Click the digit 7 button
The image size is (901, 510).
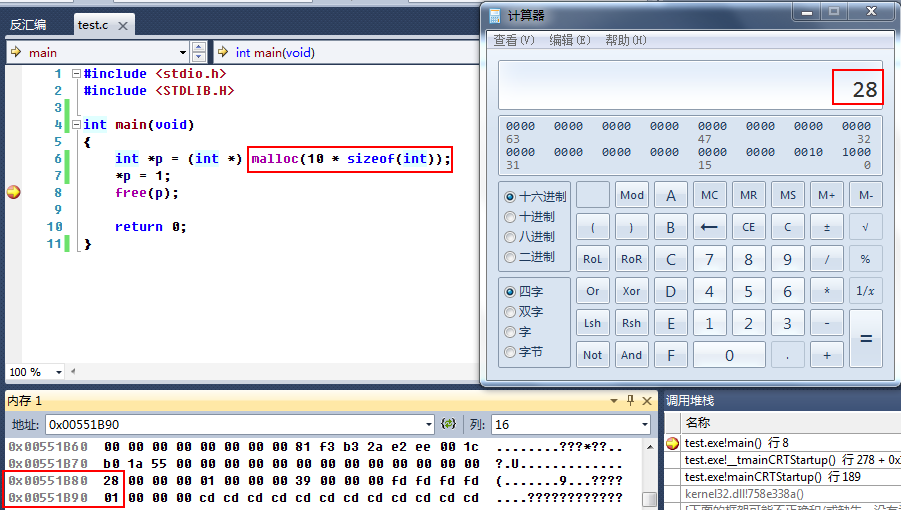pos(709,259)
